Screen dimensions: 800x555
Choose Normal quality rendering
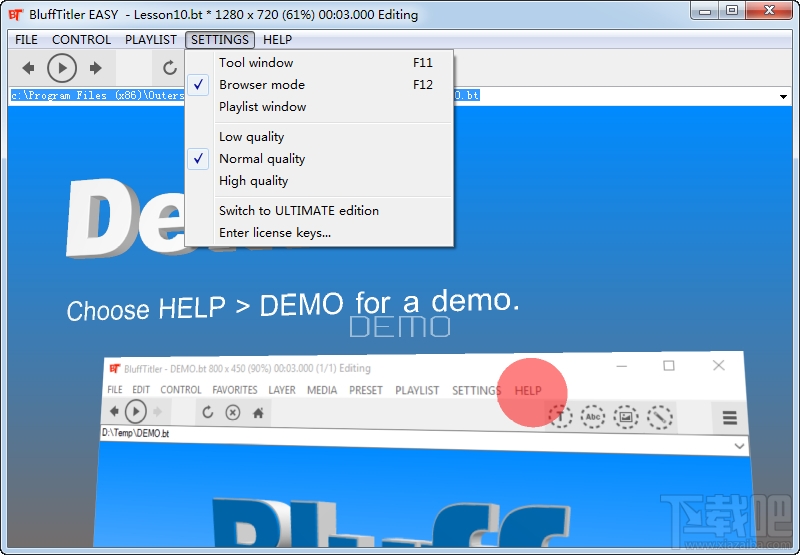point(319,159)
